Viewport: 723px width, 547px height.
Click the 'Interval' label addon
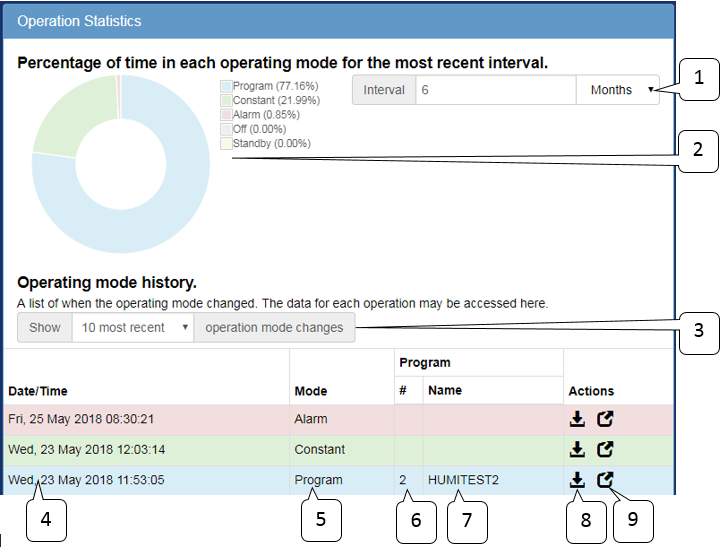pos(384,90)
